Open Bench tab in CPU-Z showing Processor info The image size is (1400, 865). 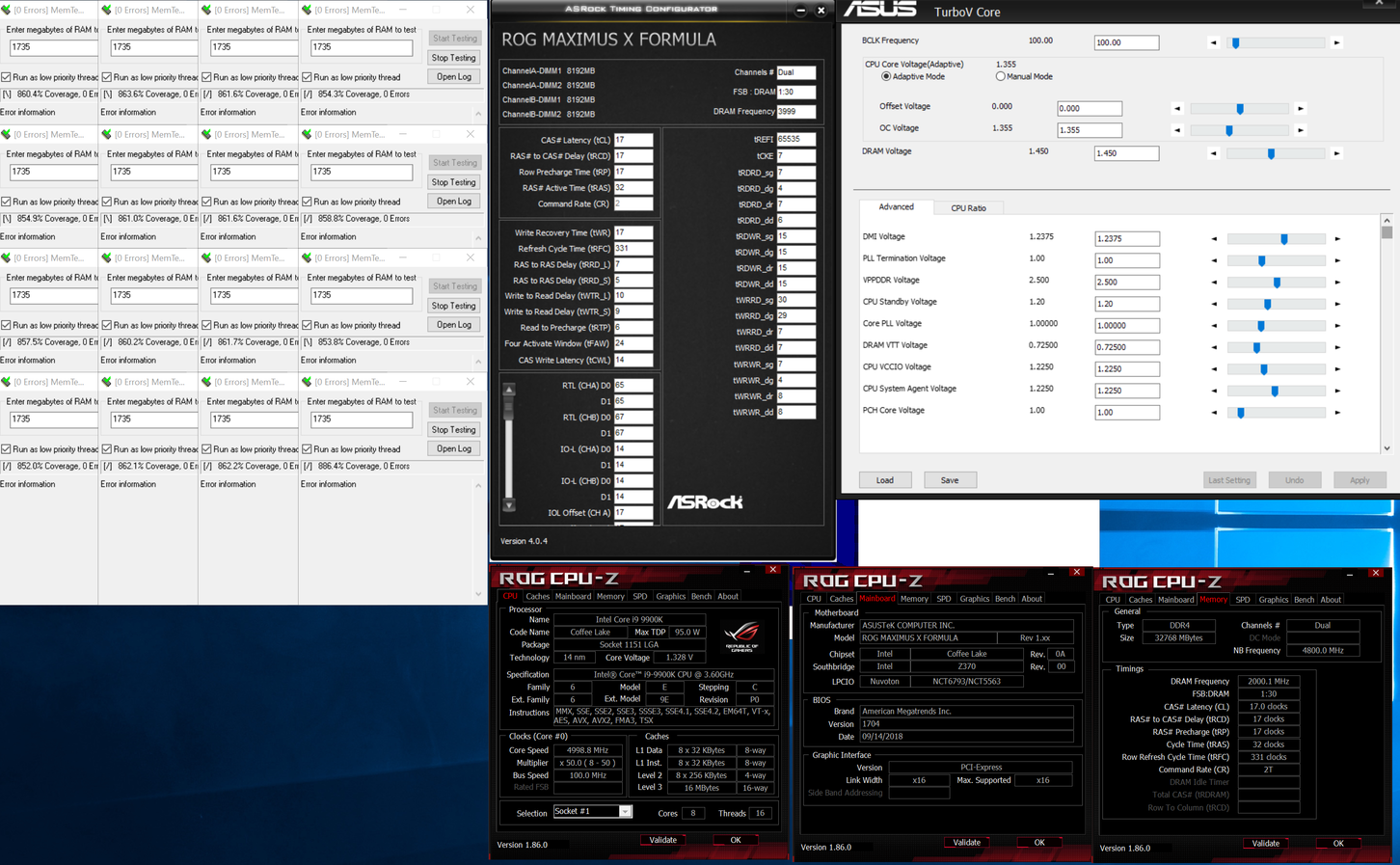pos(701,597)
